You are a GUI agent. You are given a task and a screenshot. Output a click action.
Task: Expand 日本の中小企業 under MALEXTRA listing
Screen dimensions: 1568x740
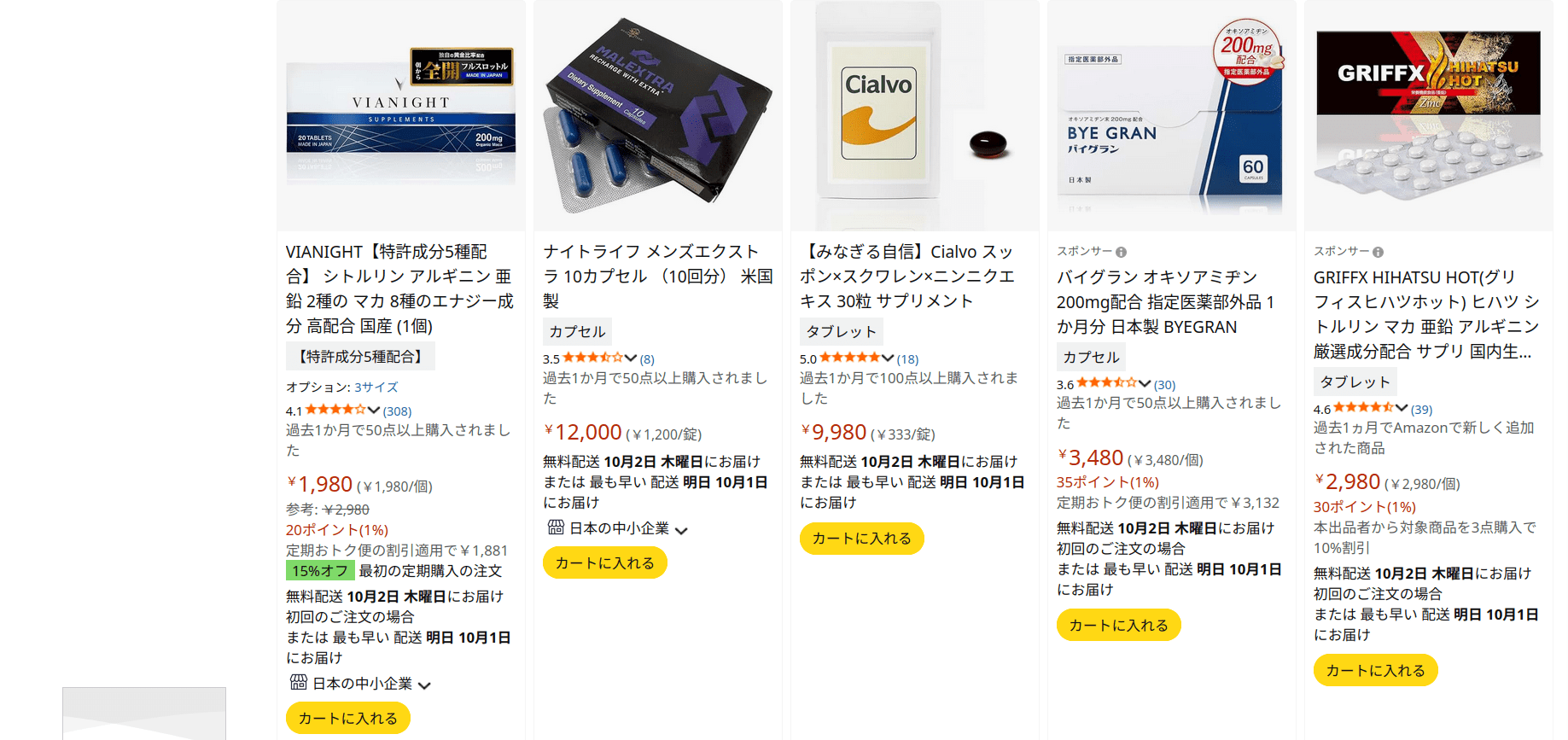click(x=681, y=531)
